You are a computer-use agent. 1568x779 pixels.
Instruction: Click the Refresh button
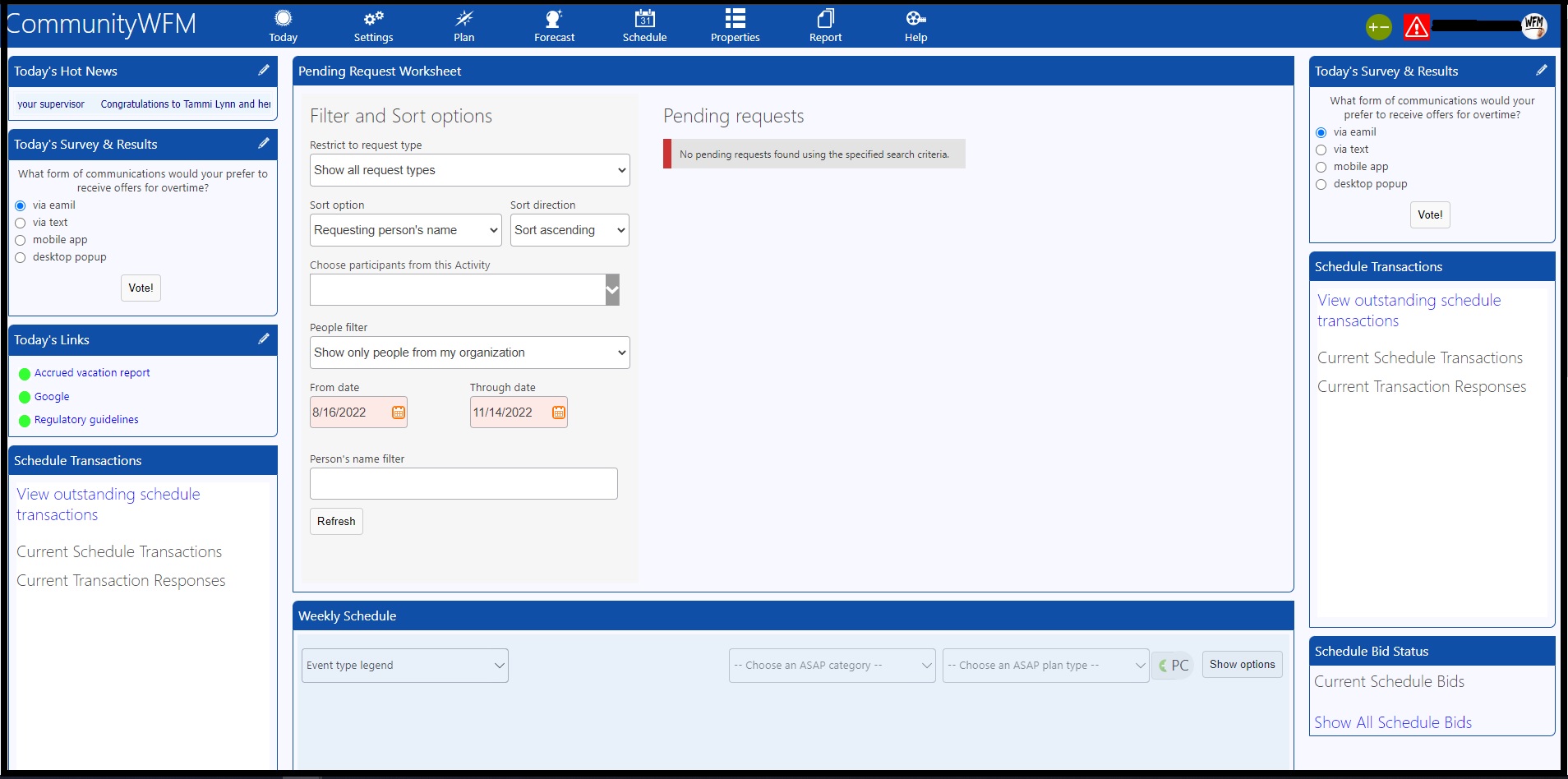336,521
